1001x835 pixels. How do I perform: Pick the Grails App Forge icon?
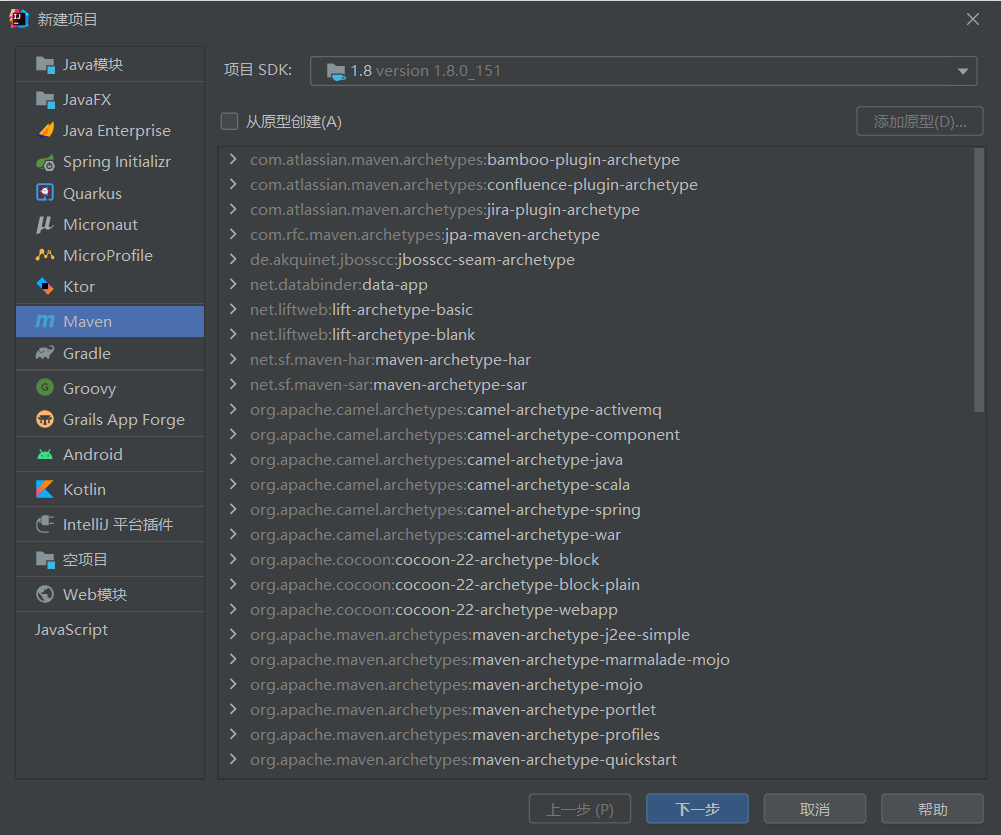click(x=45, y=420)
